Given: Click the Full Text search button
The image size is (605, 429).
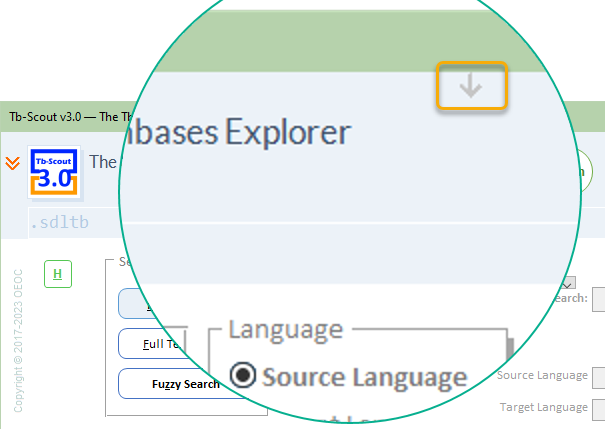Looking at the screenshot, I should [152, 343].
